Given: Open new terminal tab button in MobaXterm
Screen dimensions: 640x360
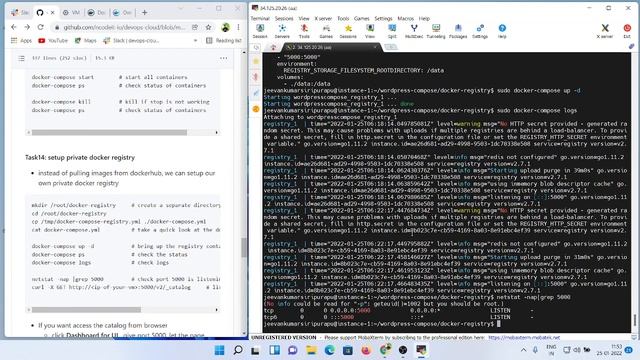Looking at the screenshot, I should 391,47.
